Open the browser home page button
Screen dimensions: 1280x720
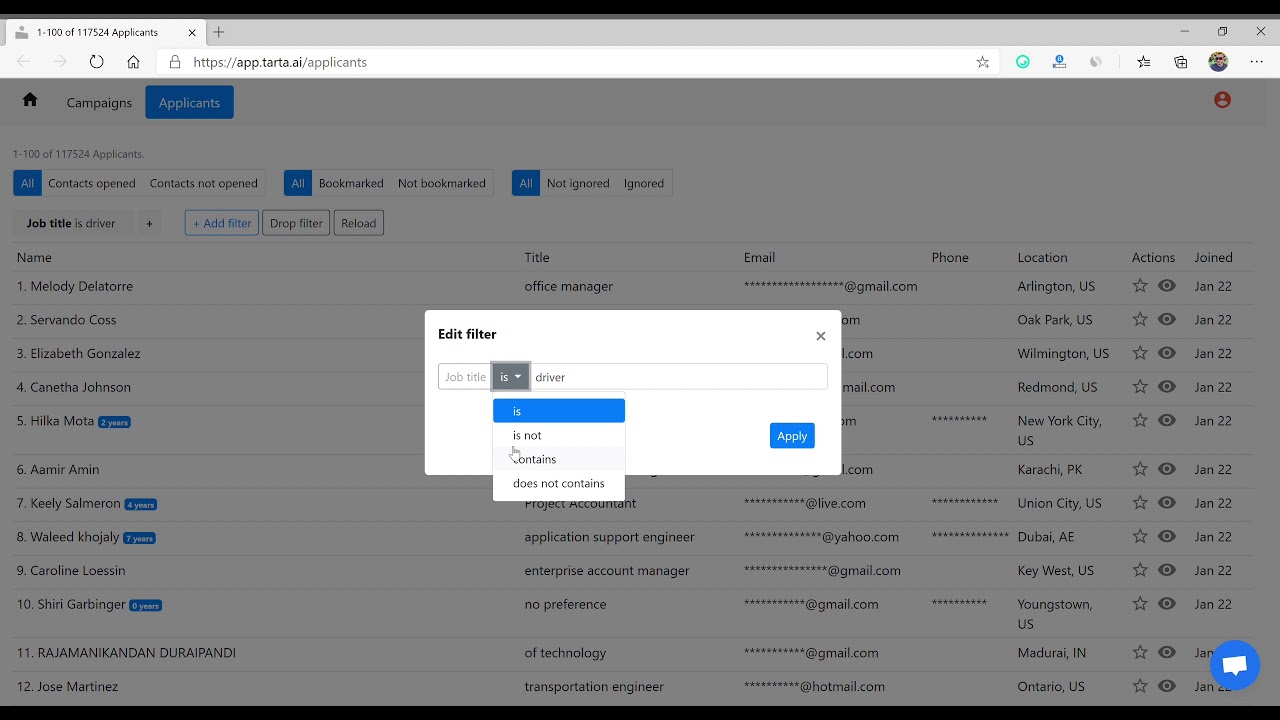tap(133, 62)
